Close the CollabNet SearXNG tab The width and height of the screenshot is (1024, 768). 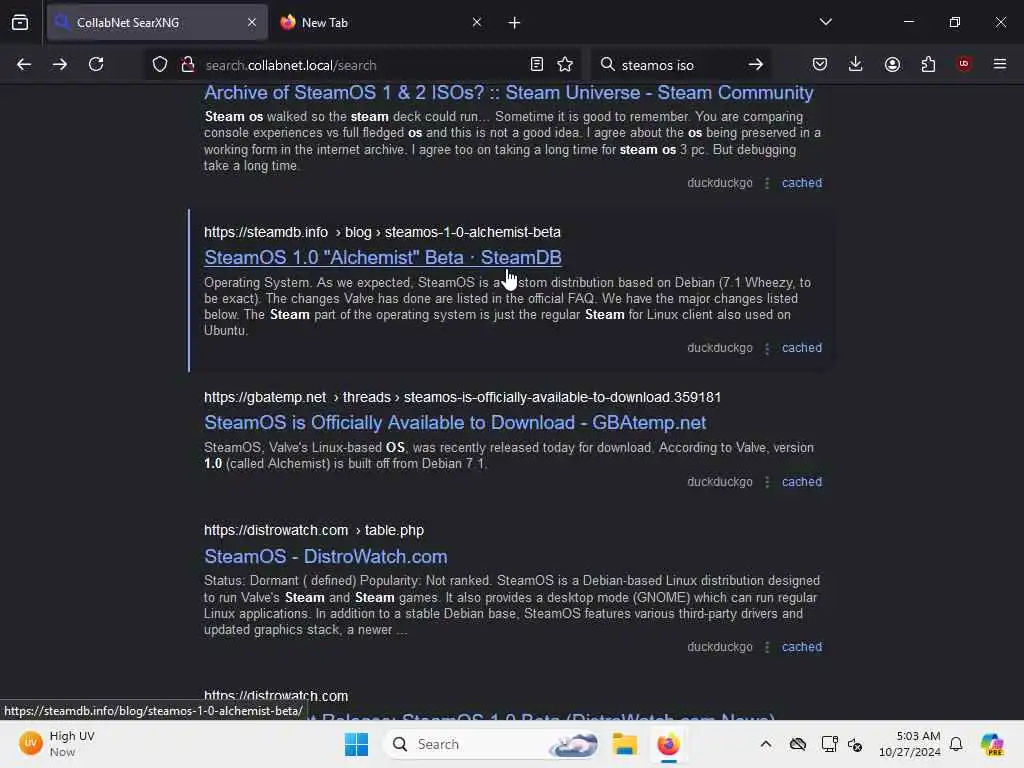click(x=252, y=23)
